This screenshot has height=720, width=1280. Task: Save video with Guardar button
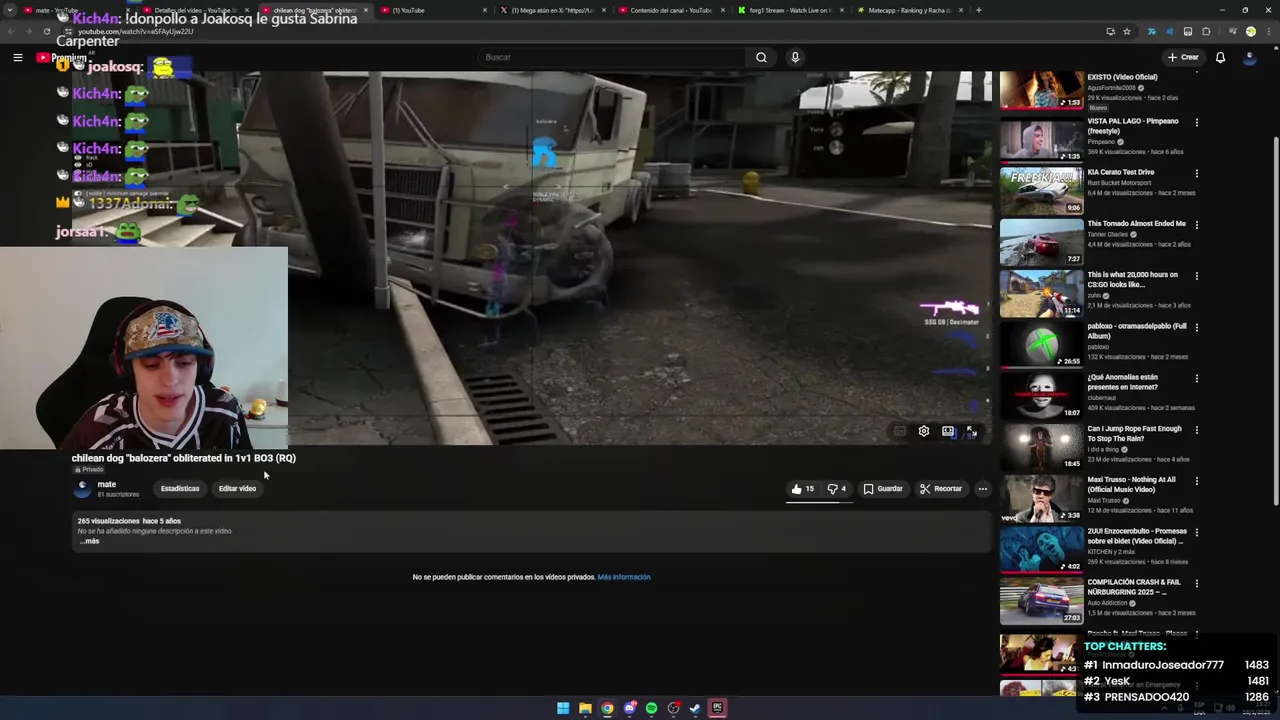click(x=883, y=489)
